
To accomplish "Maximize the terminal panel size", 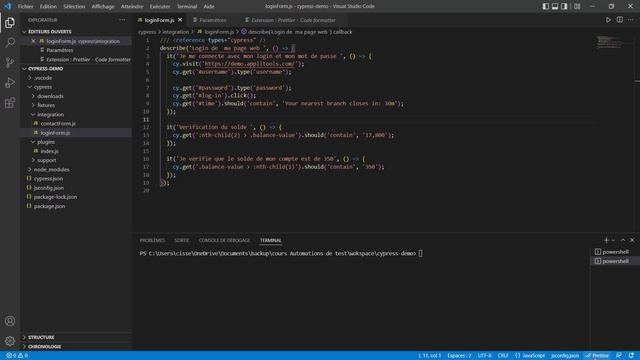I will coord(623,240).
